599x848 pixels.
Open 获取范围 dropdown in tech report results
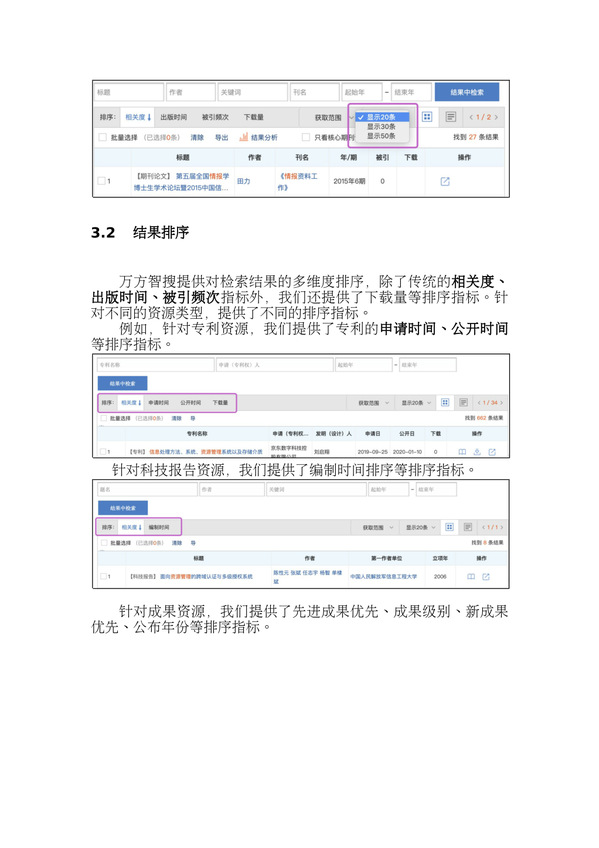(378, 527)
